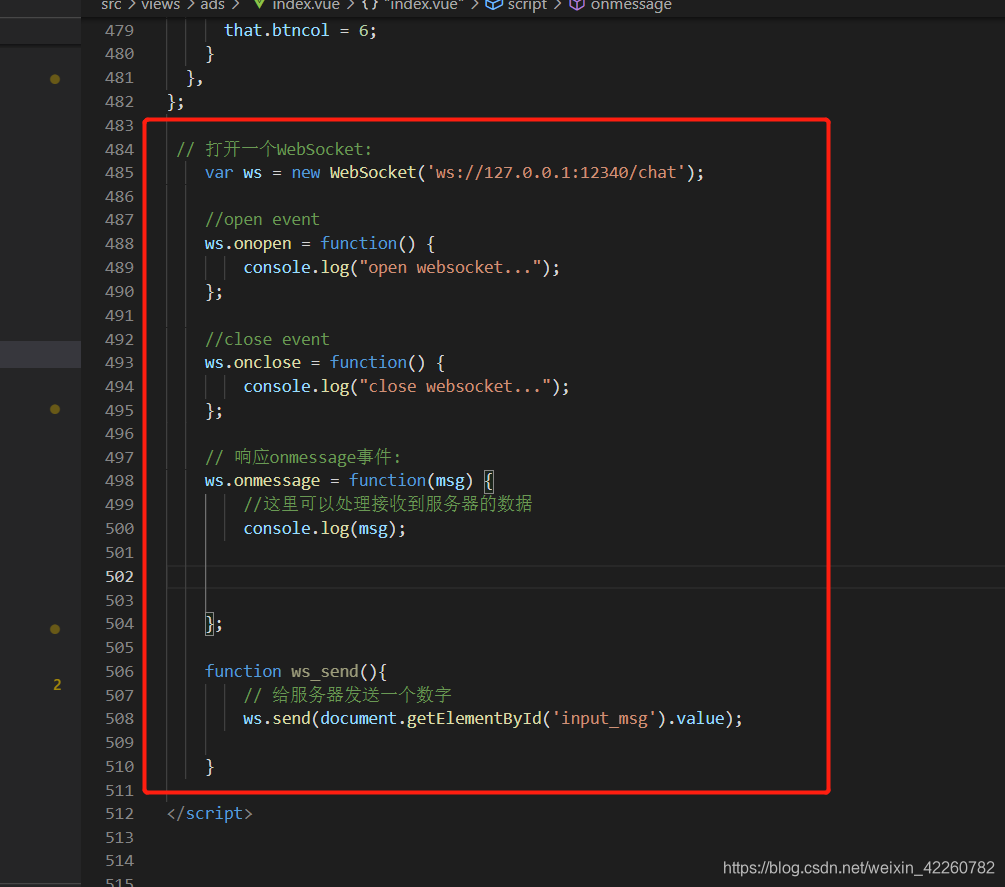The image size is (1005, 887).
Task: Open the 'views' breadcrumb segment
Action: (x=160, y=5)
